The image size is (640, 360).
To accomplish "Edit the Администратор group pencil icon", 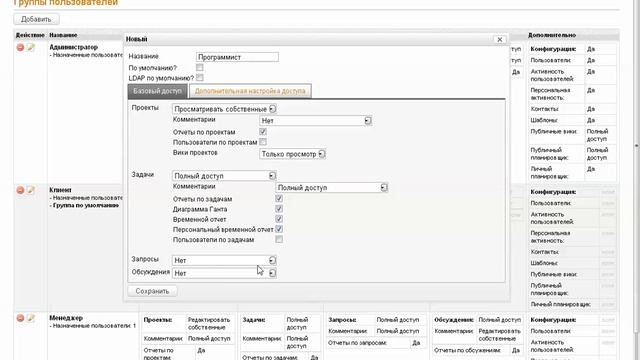I will 31,47.
